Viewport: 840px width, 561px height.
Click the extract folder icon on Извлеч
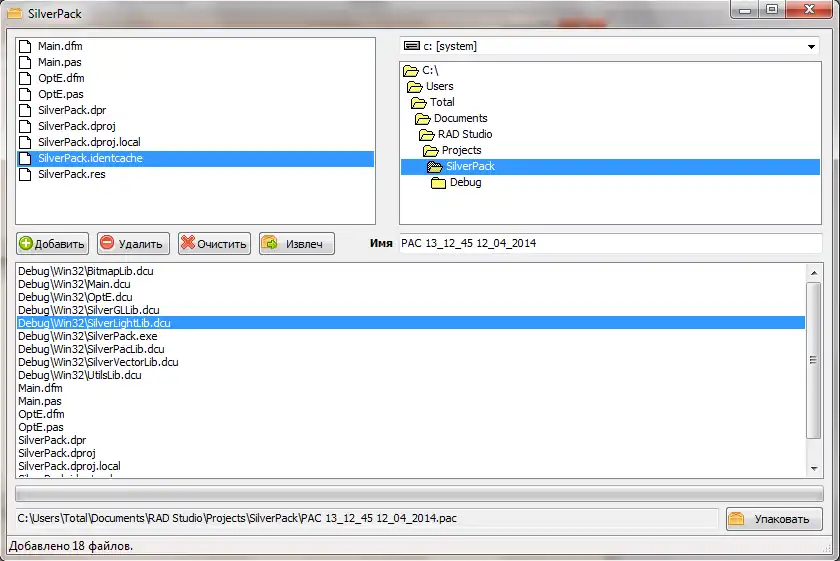click(x=269, y=243)
